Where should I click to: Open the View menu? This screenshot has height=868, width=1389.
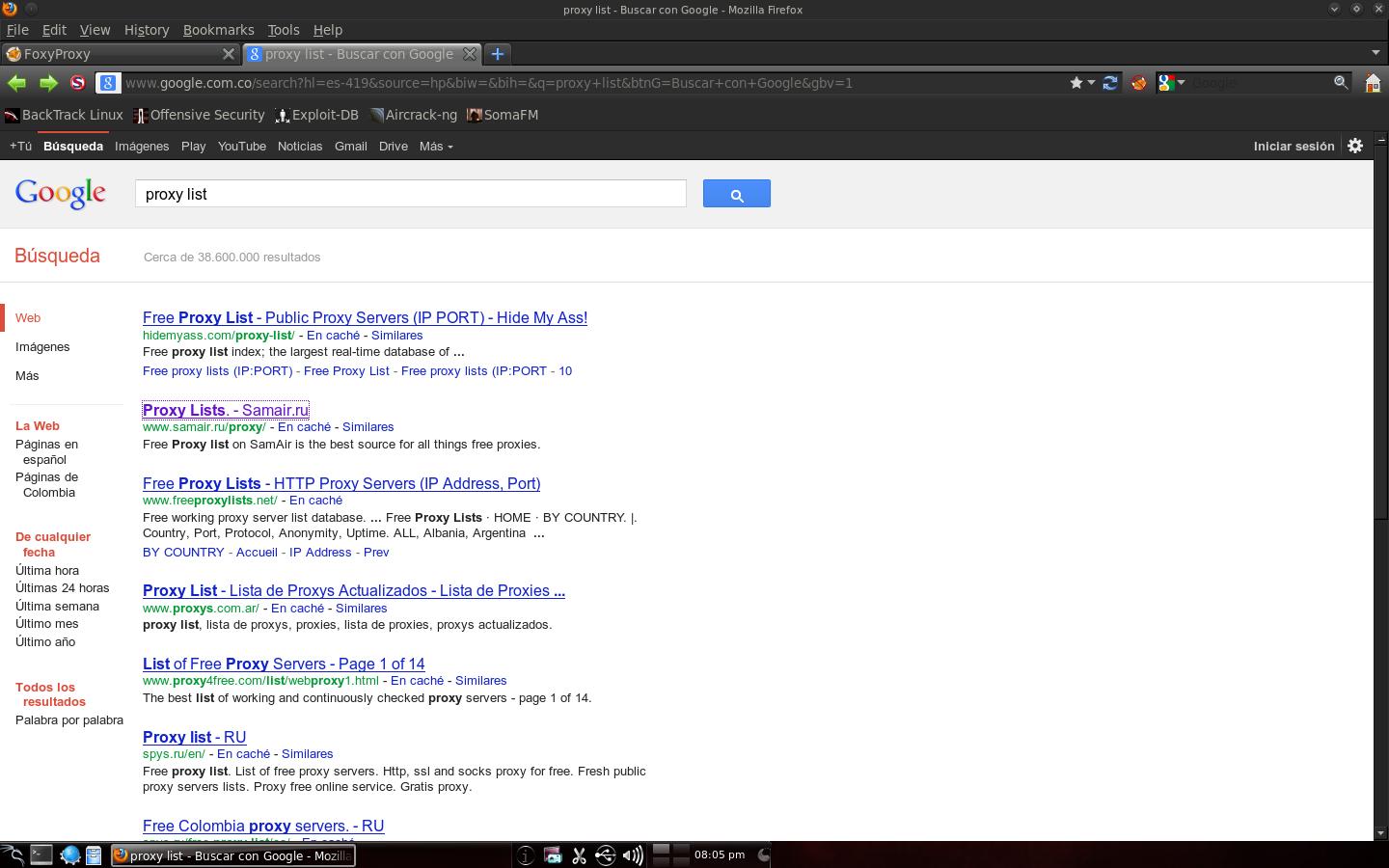95,30
